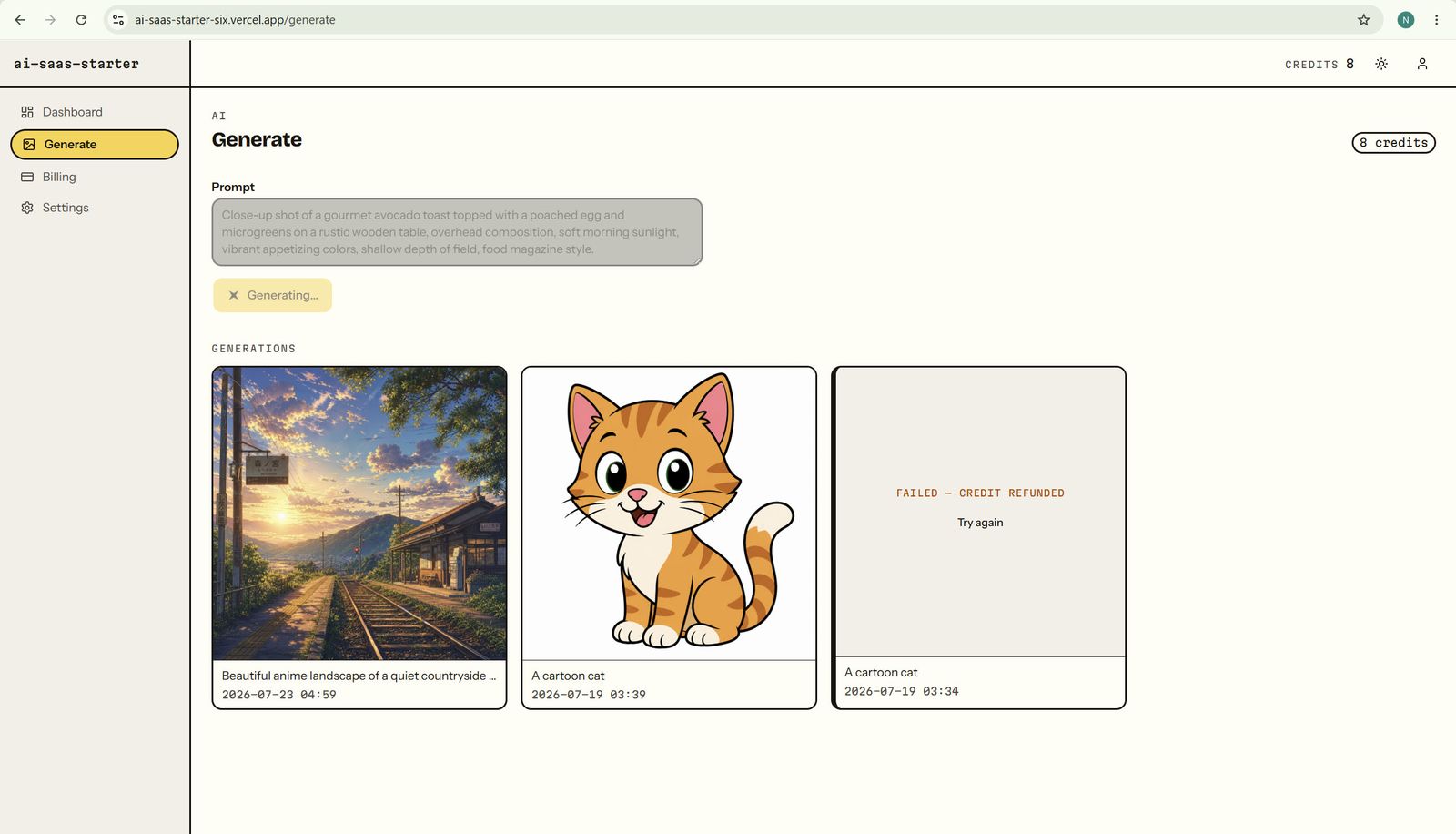Open Dashboard from the sidebar
This screenshot has width=1456, height=834.
[x=95, y=112]
